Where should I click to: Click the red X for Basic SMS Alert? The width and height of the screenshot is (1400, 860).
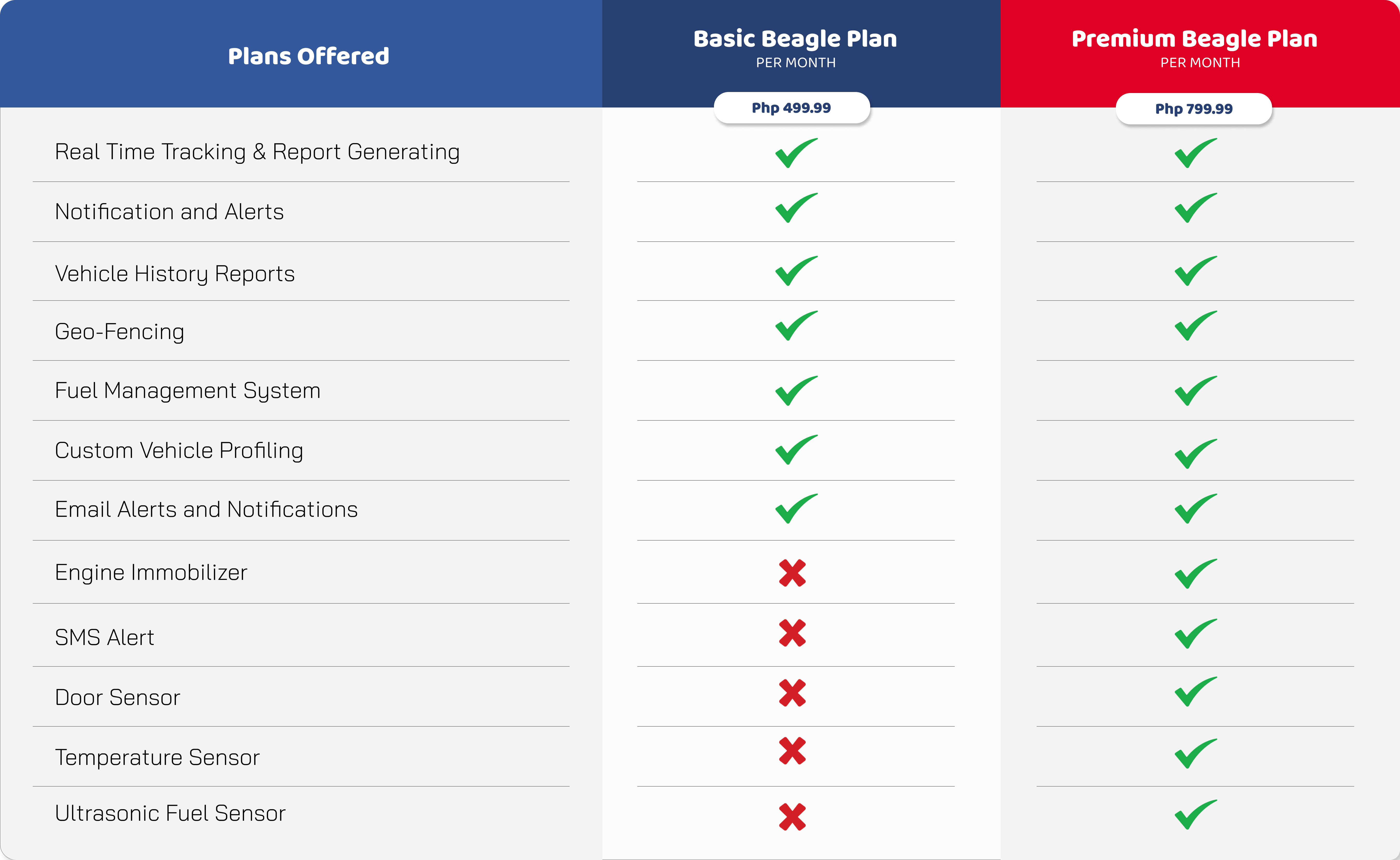[x=792, y=633]
